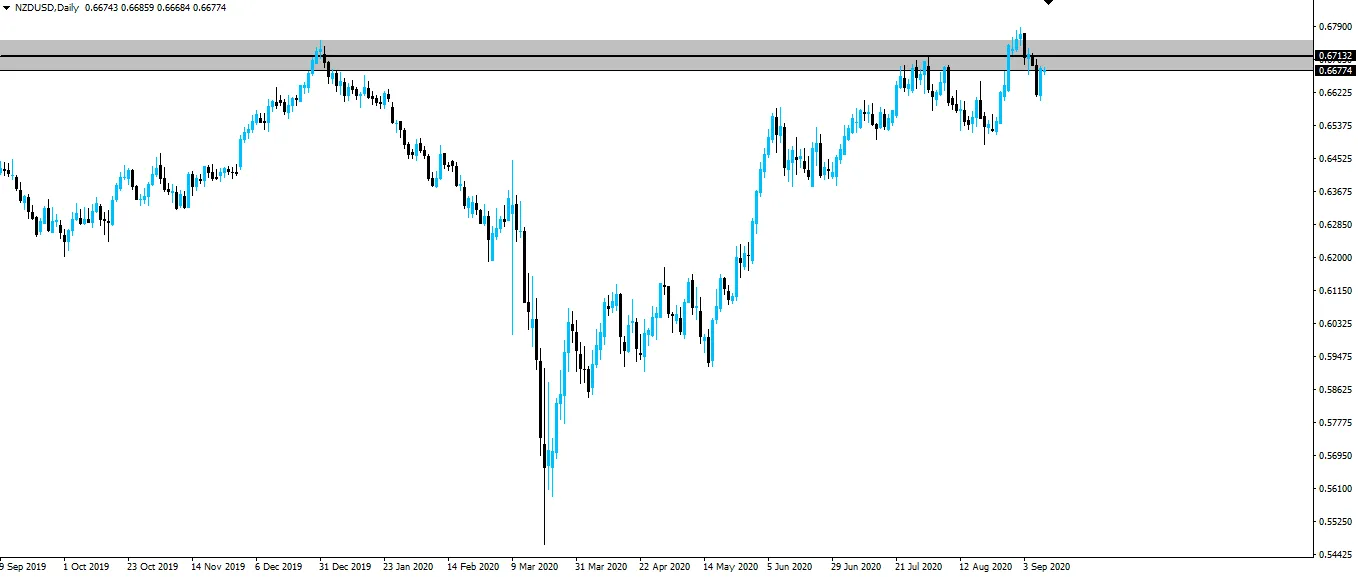Click the 0.66225 price axis label
The height and width of the screenshot is (577, 1358).
tap(1336, 92)
